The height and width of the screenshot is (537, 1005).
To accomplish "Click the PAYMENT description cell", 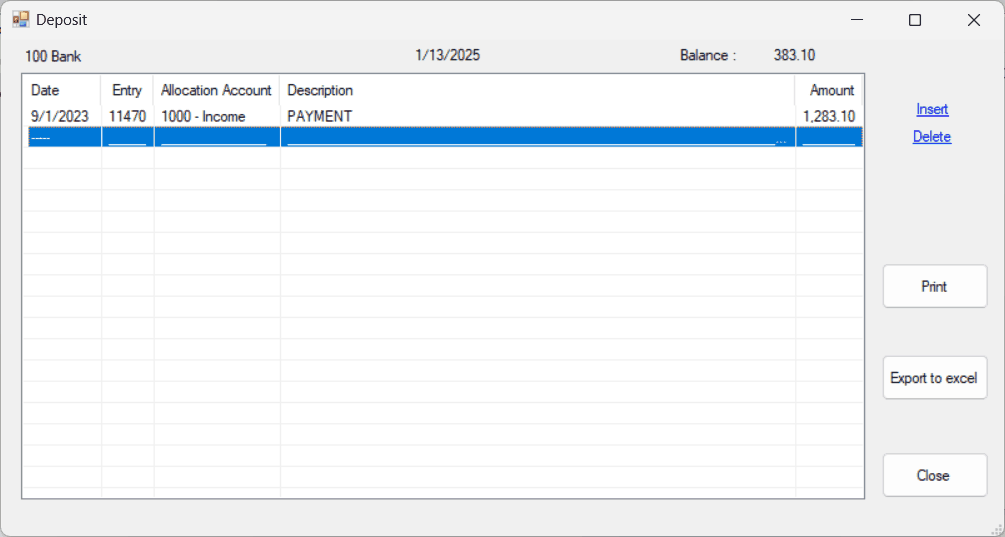I will (537, 117).
